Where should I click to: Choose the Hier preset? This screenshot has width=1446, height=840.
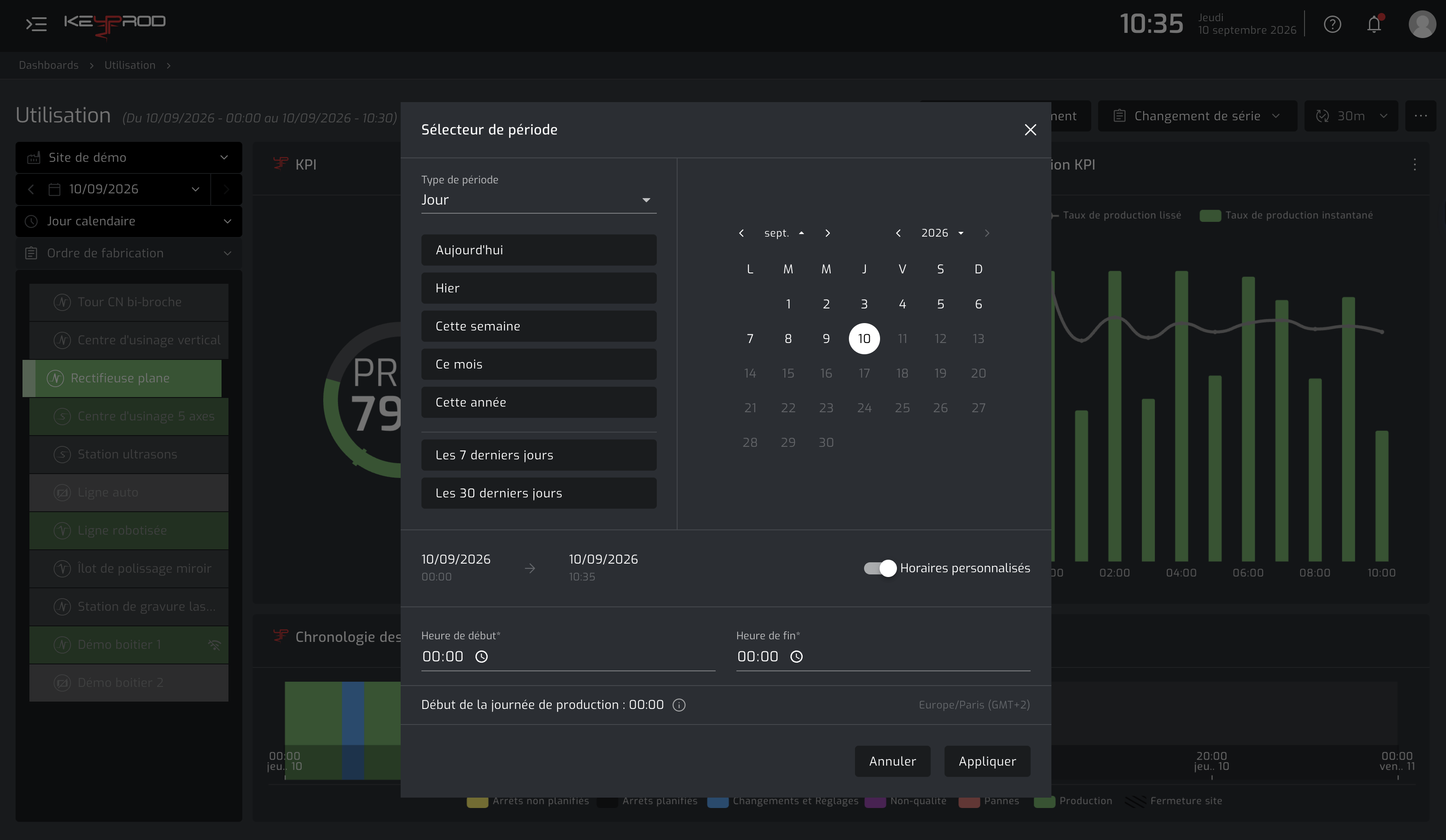(538, 288)
